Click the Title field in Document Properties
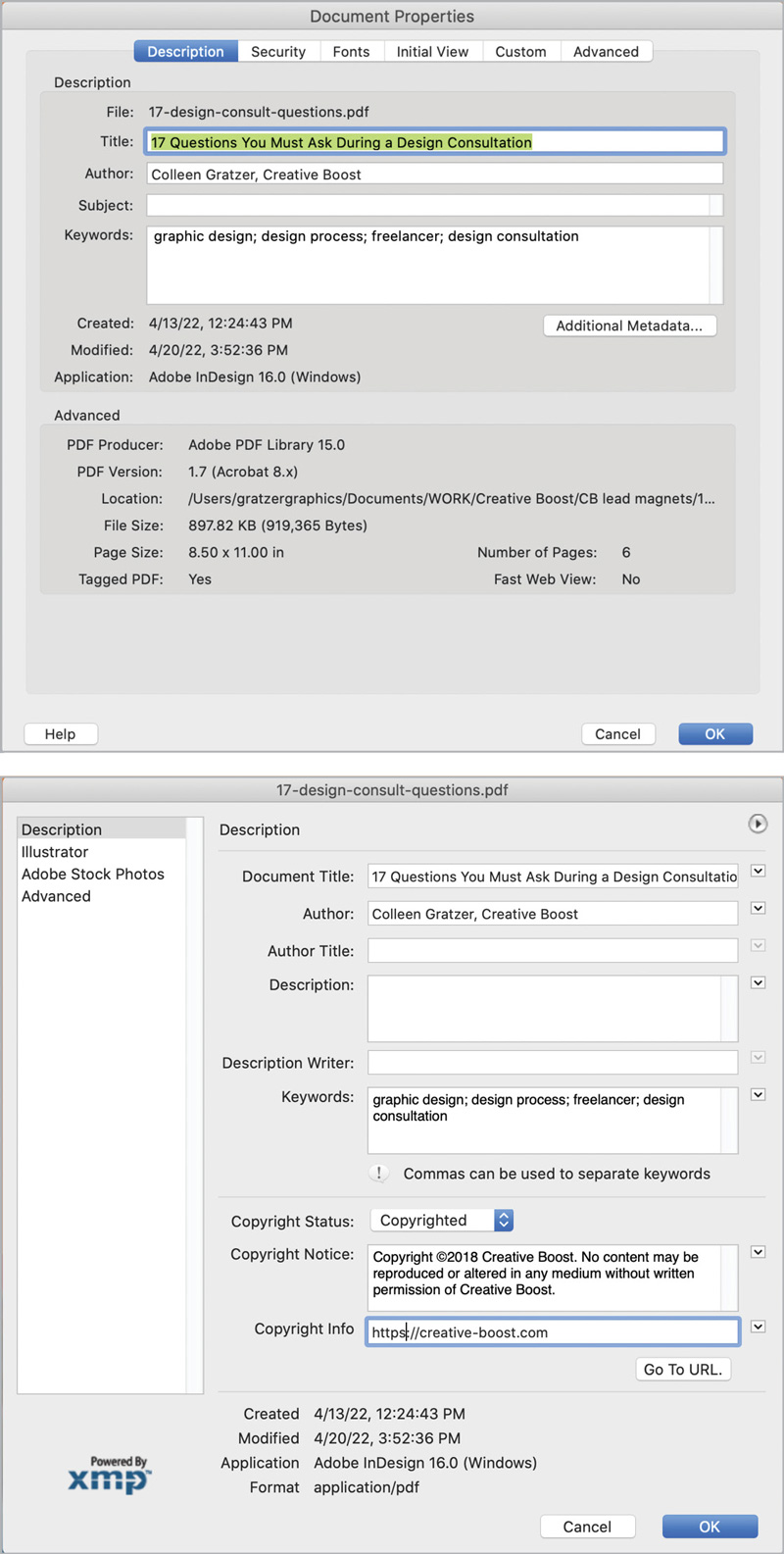The width and height of the screenshot is (784, 1554). 435,142
